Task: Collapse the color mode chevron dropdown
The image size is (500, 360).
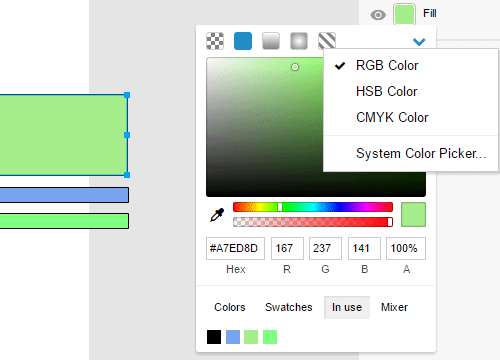Action: 419,42
